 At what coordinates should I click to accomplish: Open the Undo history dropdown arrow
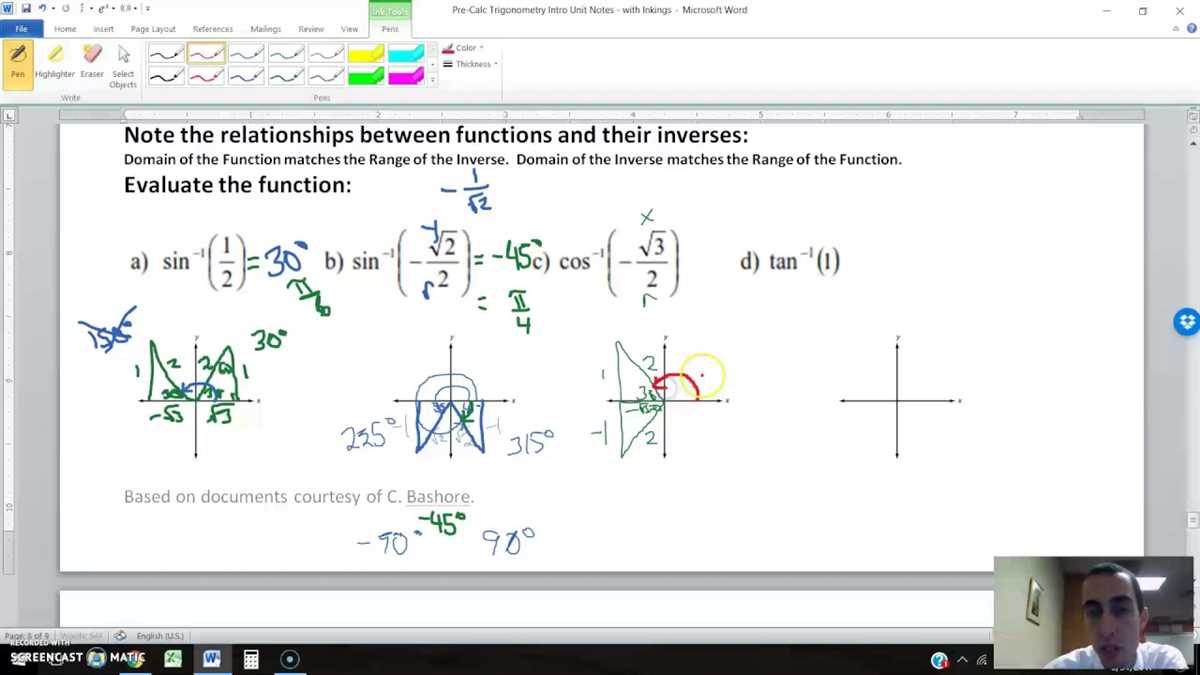pyautogui.click(x=53, y=8)
